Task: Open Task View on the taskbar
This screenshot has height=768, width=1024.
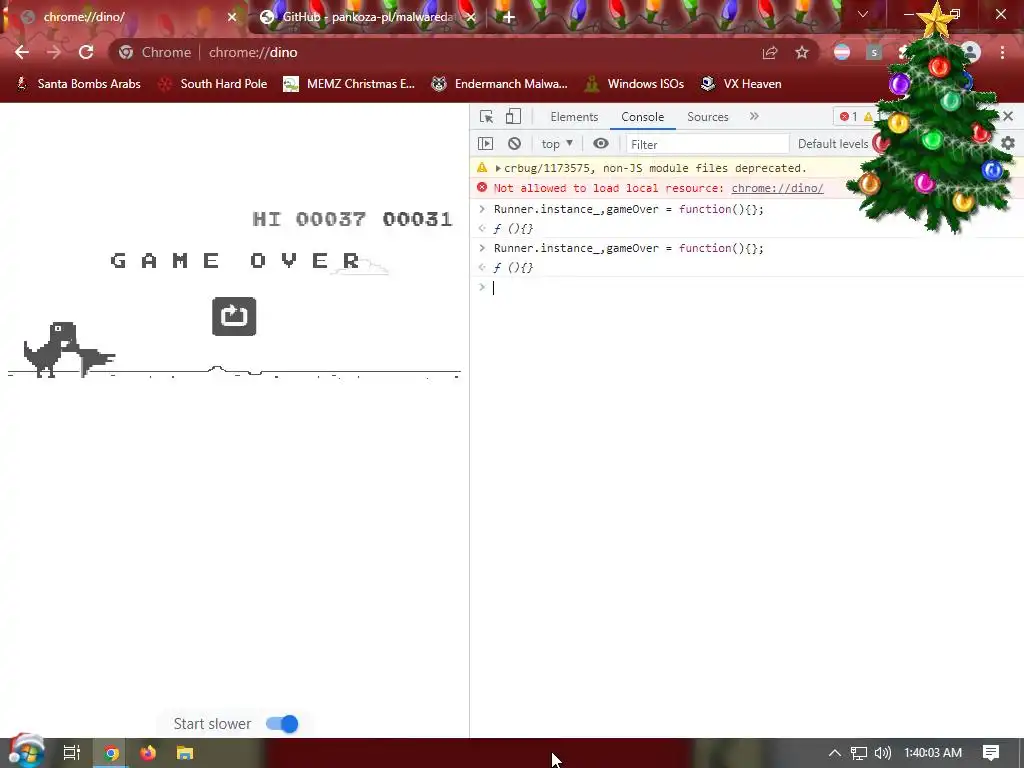Action: click(72, 753)
